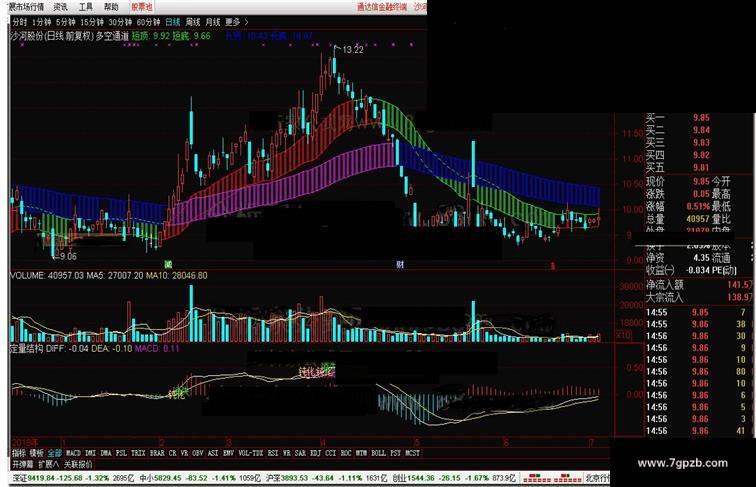Select the RSI indicator
This screenshot has height=487, width=756.
[x=273, y=453]
